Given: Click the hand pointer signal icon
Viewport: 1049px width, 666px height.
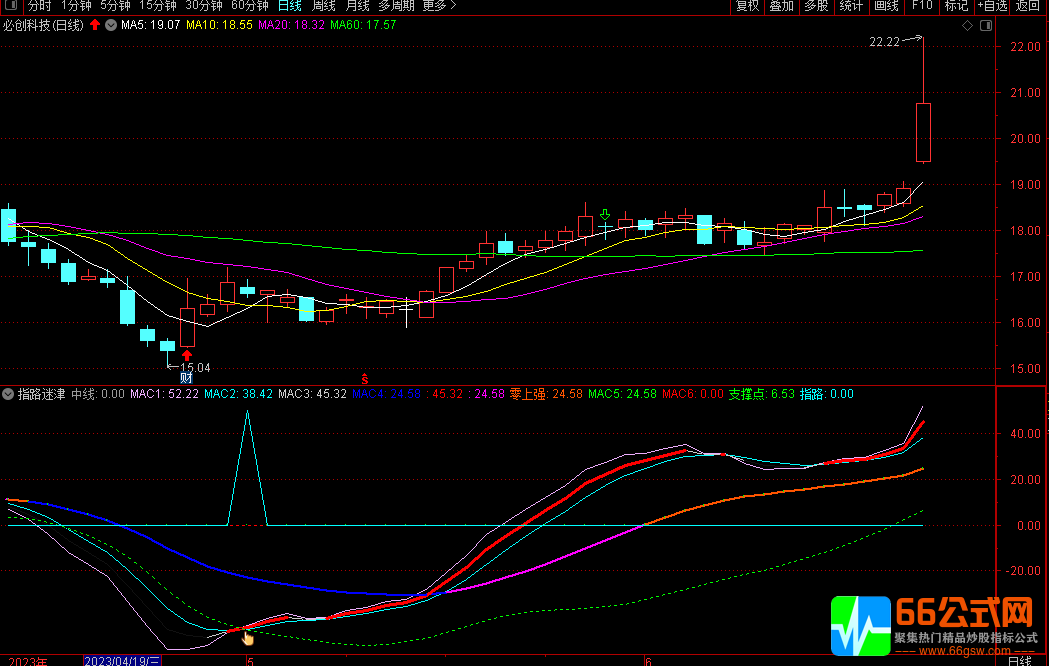Looking at the screenshot, I should tap(248, 638).
